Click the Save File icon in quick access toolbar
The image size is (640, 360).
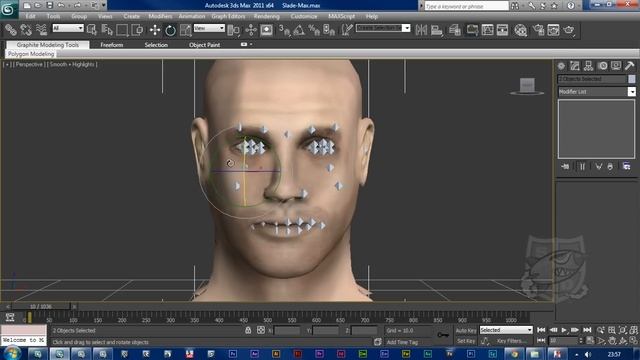point(50,5)
